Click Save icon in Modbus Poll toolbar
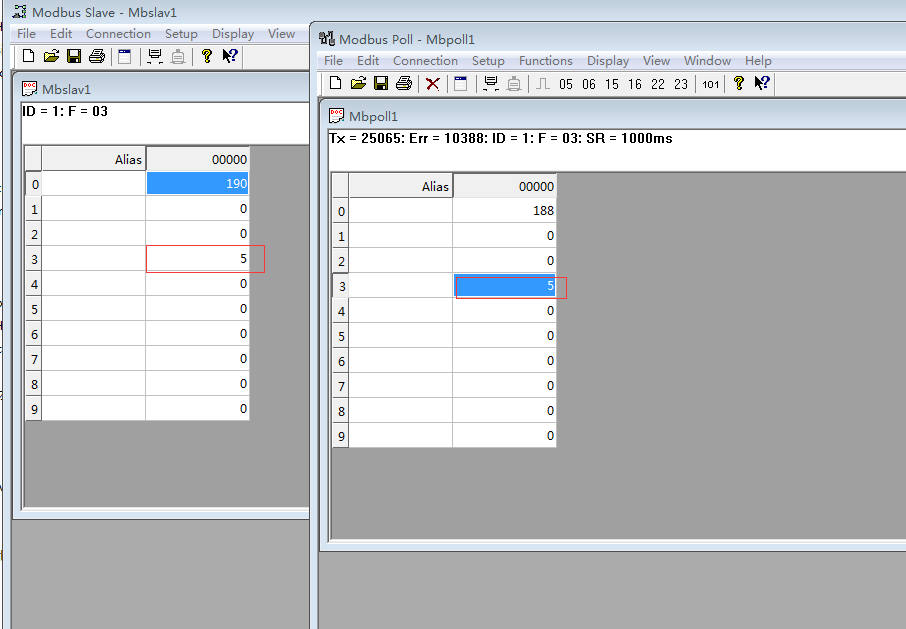The image size is (906, 629). 381,83
